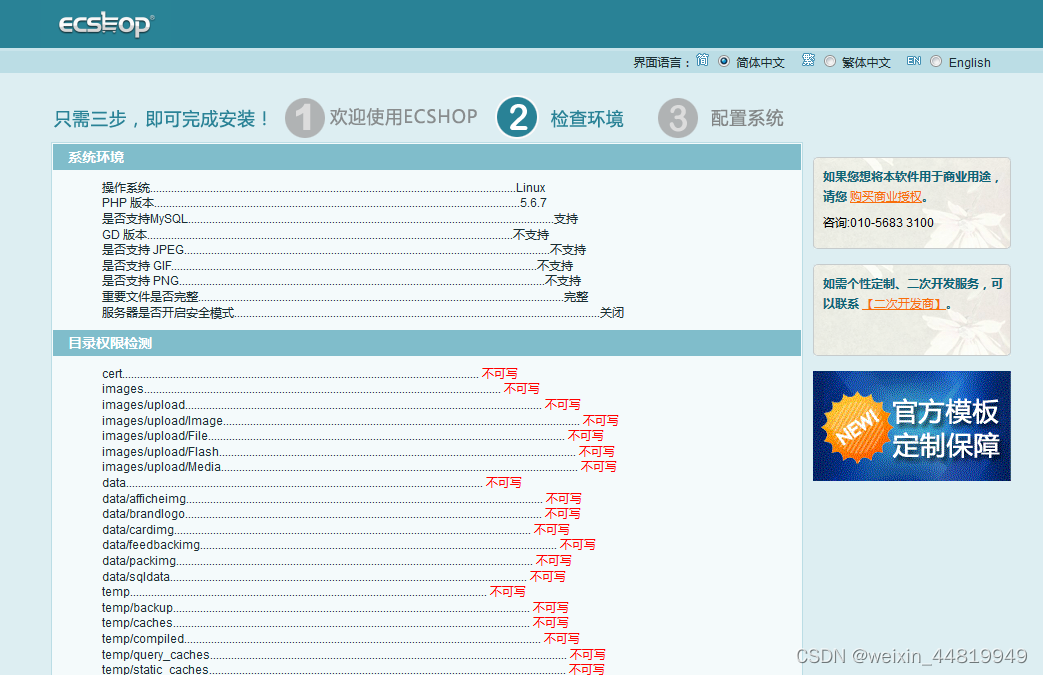Click the 咨询:010-5683 3100 phone text
This screenshot has height=675, width=1043.
click(878, 223)
